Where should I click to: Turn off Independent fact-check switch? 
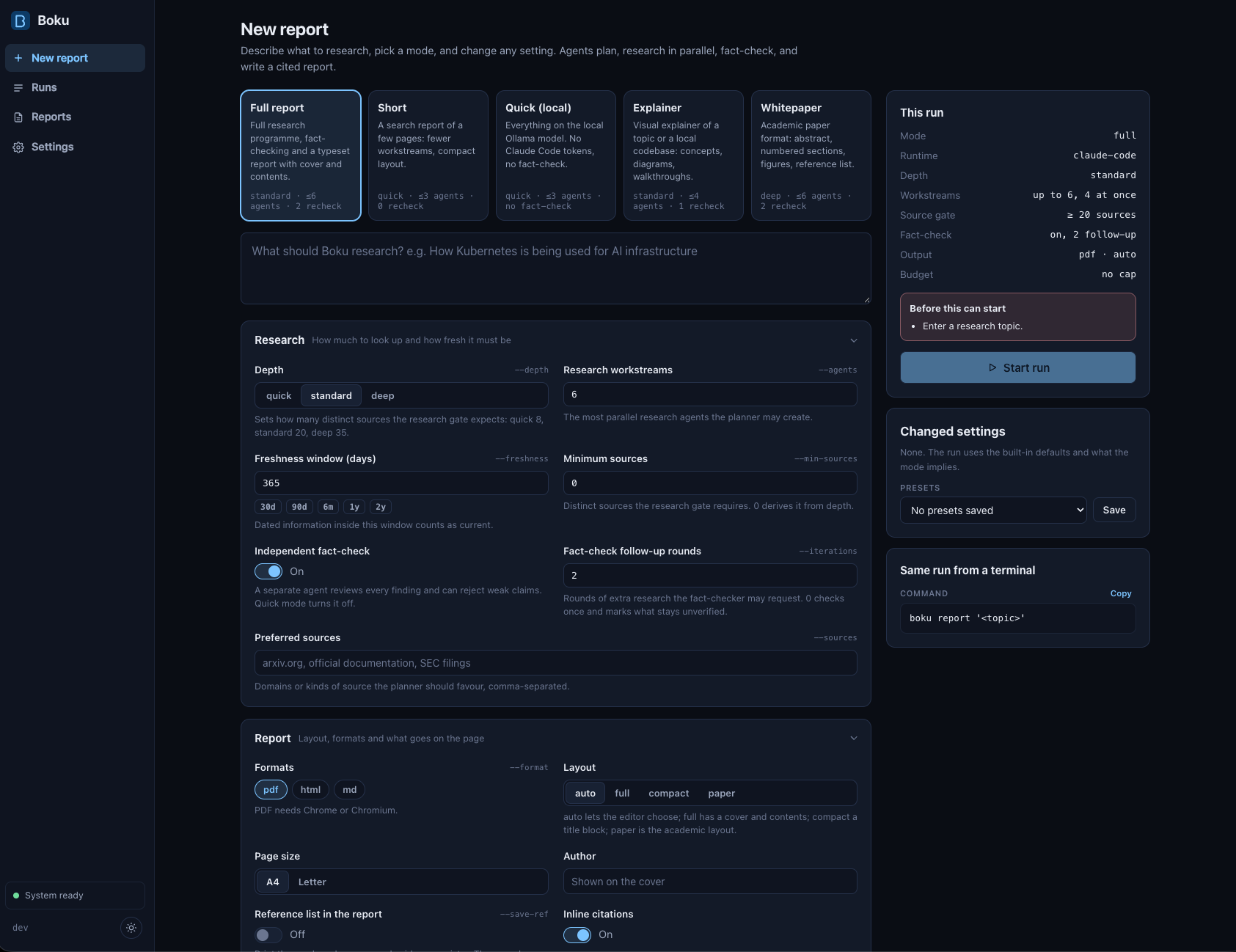[268, 571]
